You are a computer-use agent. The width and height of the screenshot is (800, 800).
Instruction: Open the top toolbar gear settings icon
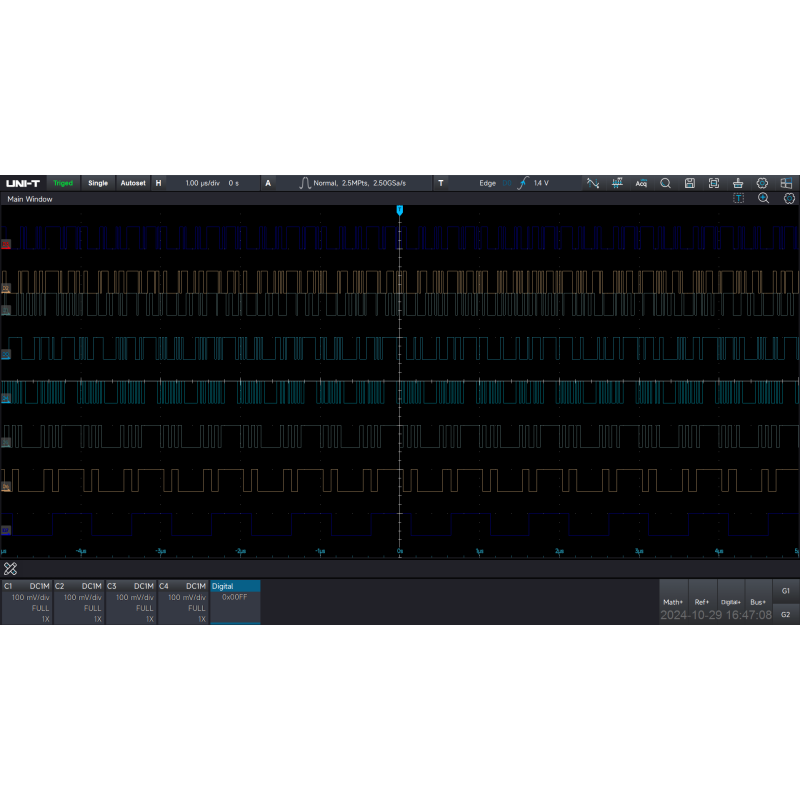(x=762, y=183)
